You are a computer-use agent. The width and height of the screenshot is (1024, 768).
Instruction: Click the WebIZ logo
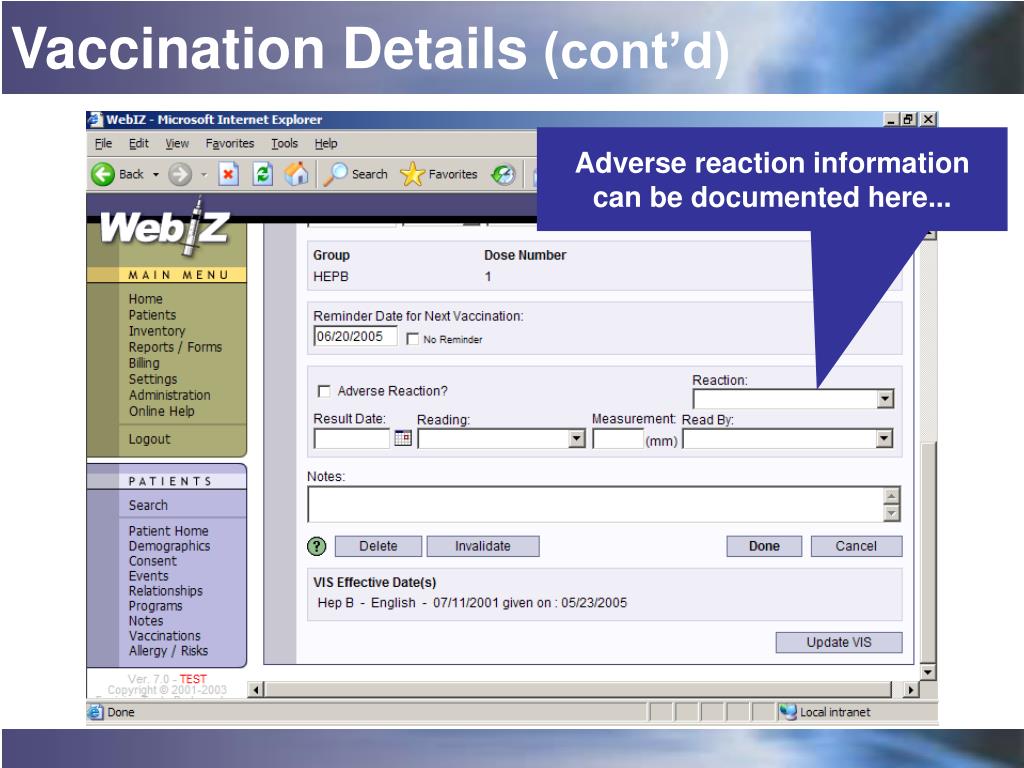click(x=165, y=227)
